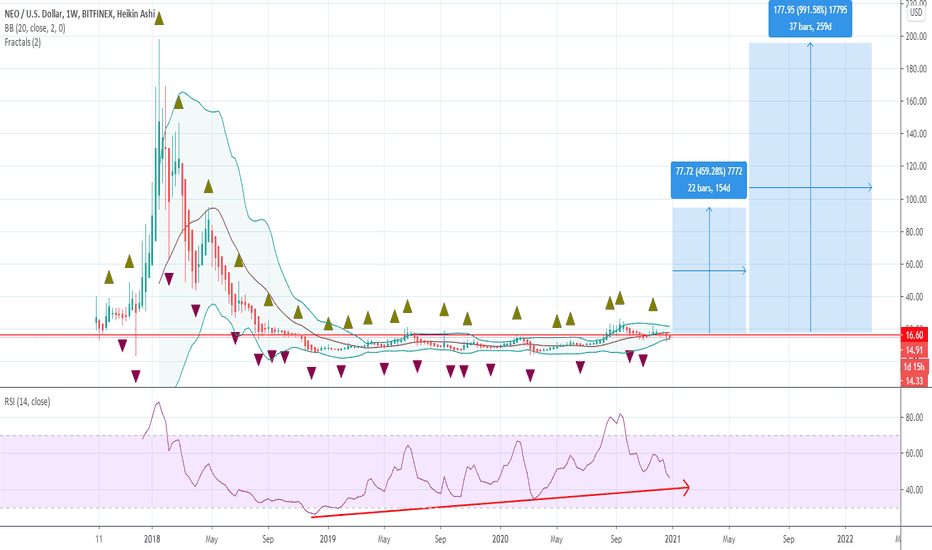Click the 2022 label on time axis
The image size is (932, 550).
click(845, 539)
